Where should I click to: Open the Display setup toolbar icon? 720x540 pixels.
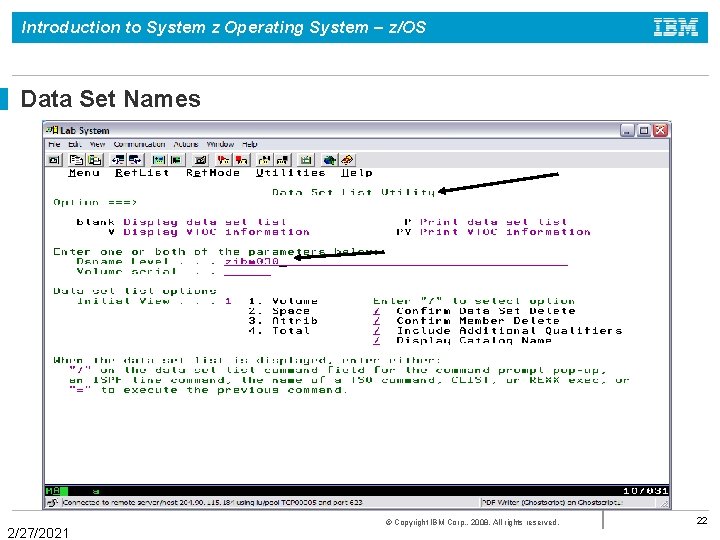click(159, 160)
